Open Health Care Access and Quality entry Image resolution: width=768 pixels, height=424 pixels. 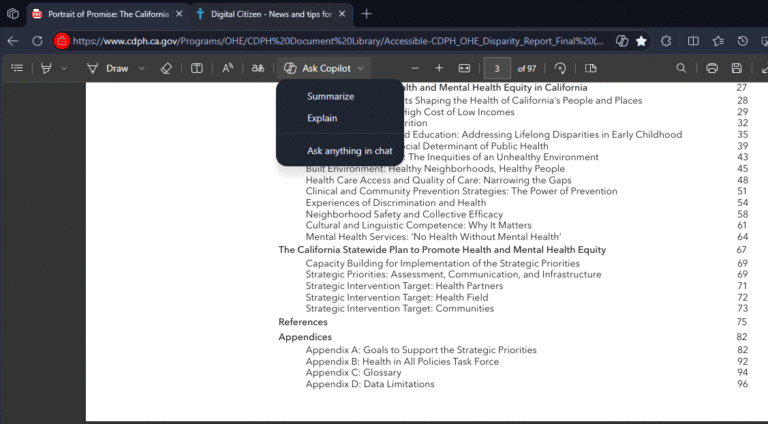click(438, 180)
